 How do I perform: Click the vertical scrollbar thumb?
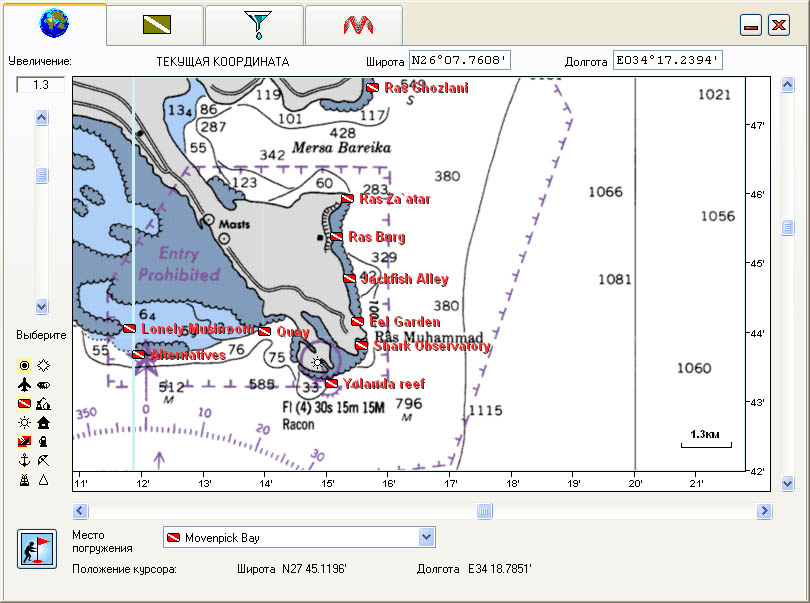click(787, 227)
